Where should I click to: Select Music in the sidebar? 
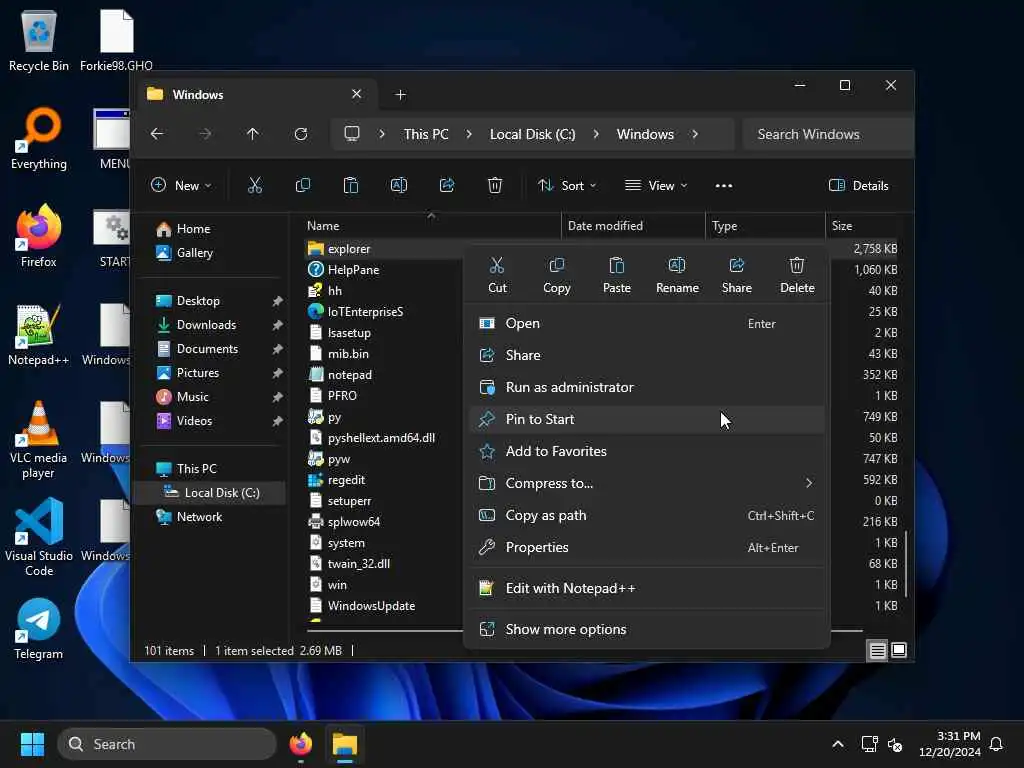click(193, 397)
